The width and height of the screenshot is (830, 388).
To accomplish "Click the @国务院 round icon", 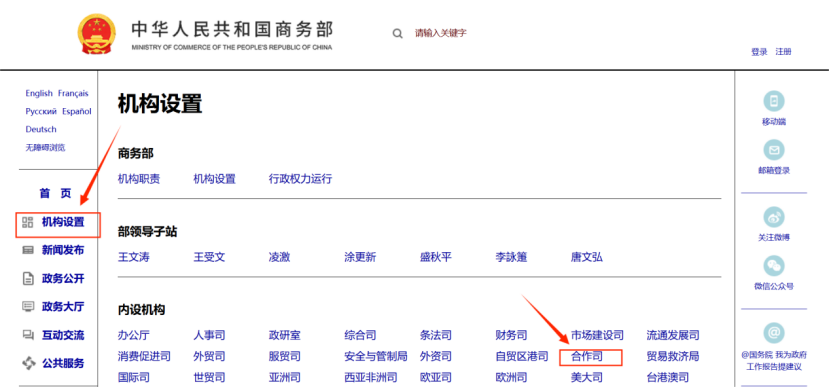I will pyautogui.click(x=774, y=333).
